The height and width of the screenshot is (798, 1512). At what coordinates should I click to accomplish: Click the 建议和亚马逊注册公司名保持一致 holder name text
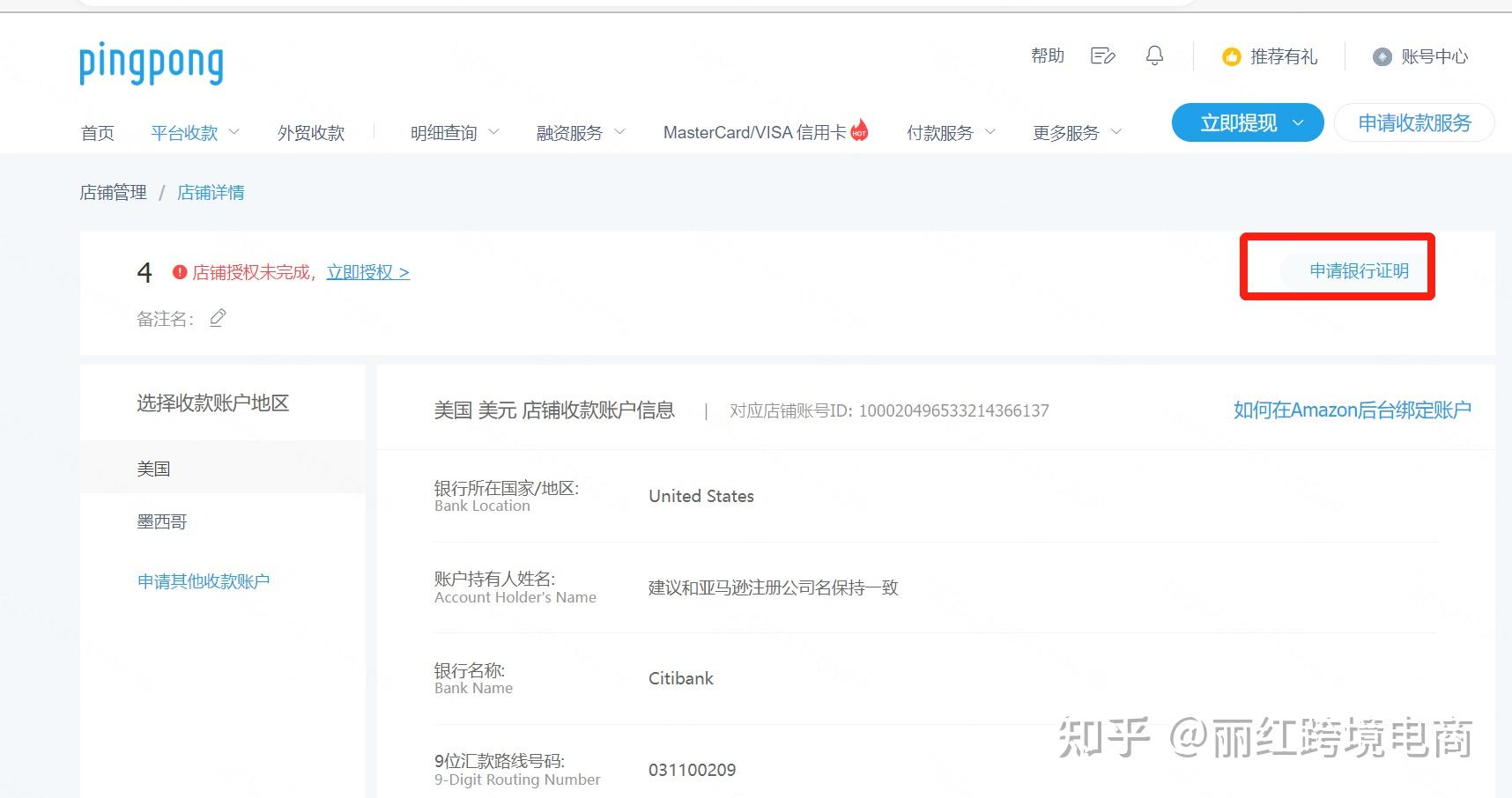coord(774,587)
